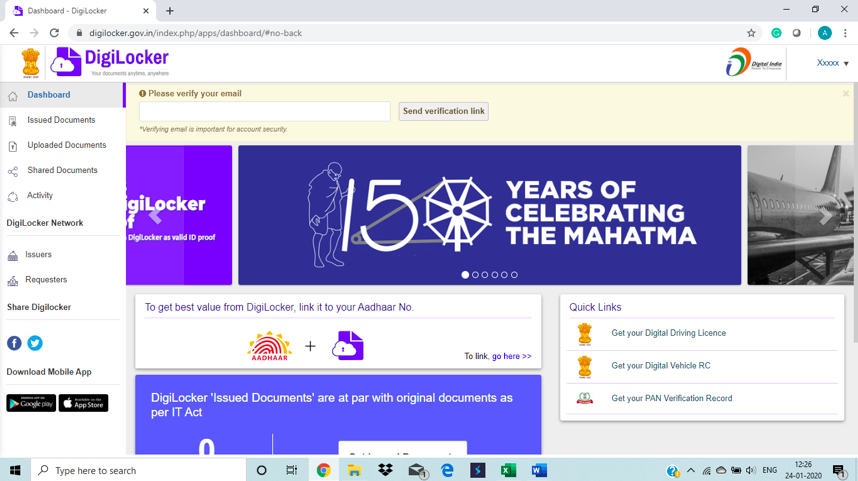Open Chrome profile avatar A
The image size is (858, 481).
pos(825,33)
